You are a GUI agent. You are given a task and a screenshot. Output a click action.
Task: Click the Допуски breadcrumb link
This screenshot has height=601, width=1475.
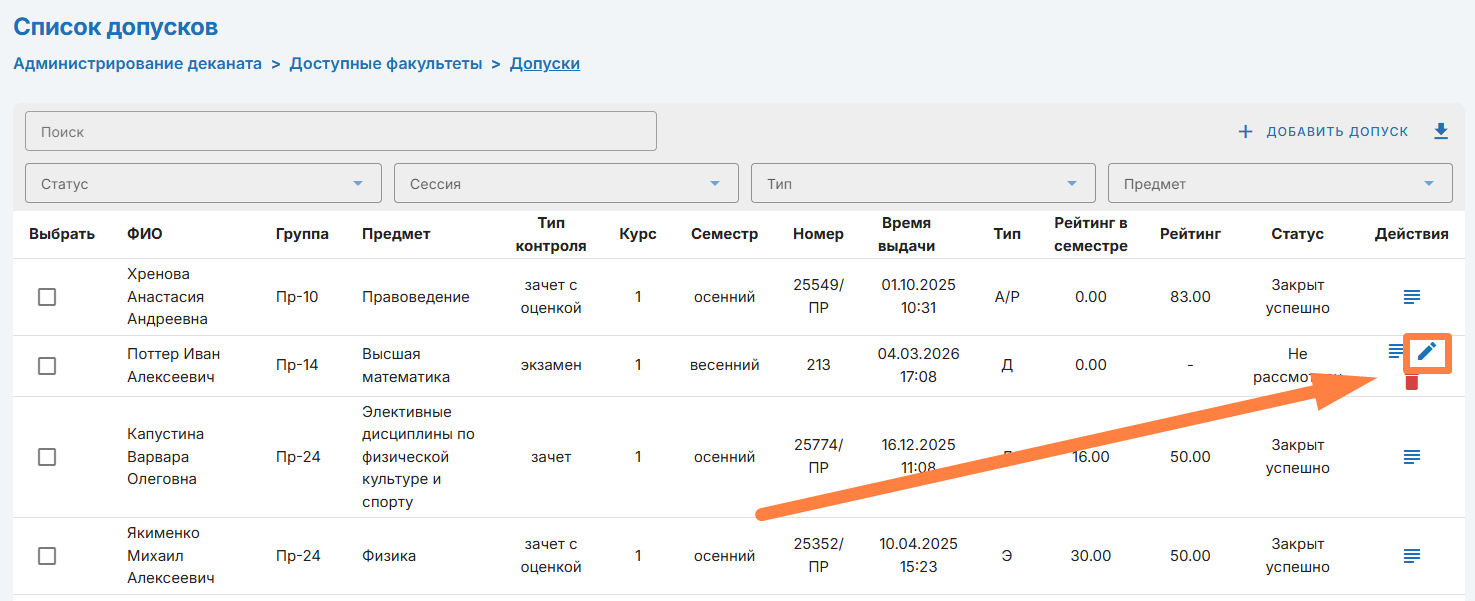[x=544, y=64]
